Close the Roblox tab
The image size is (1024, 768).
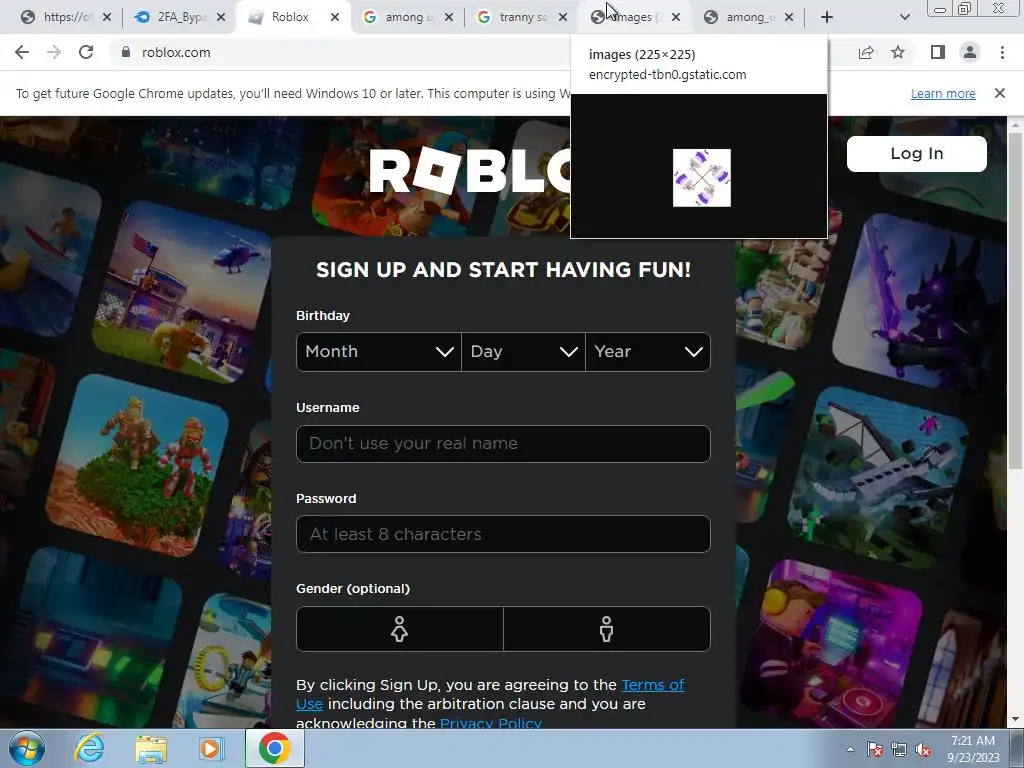tap(334, 17)
